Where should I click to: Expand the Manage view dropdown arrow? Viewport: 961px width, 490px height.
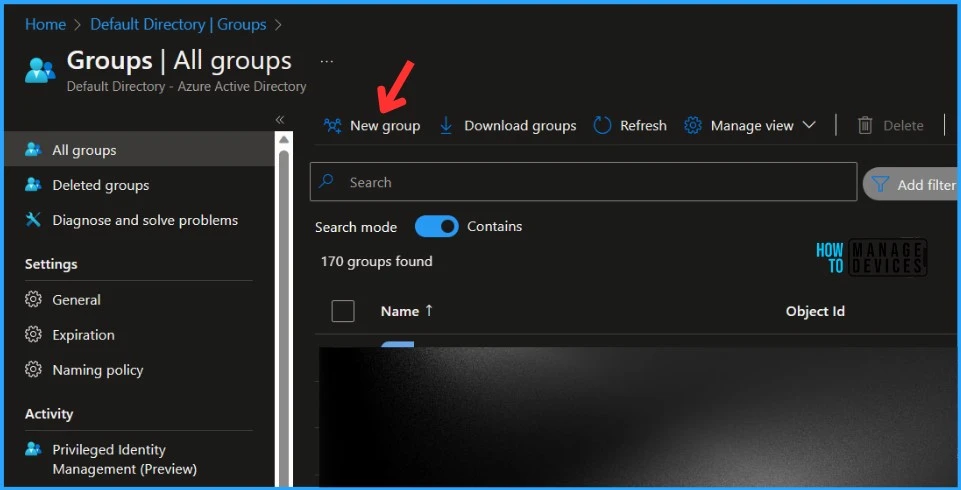pos(809,125)
